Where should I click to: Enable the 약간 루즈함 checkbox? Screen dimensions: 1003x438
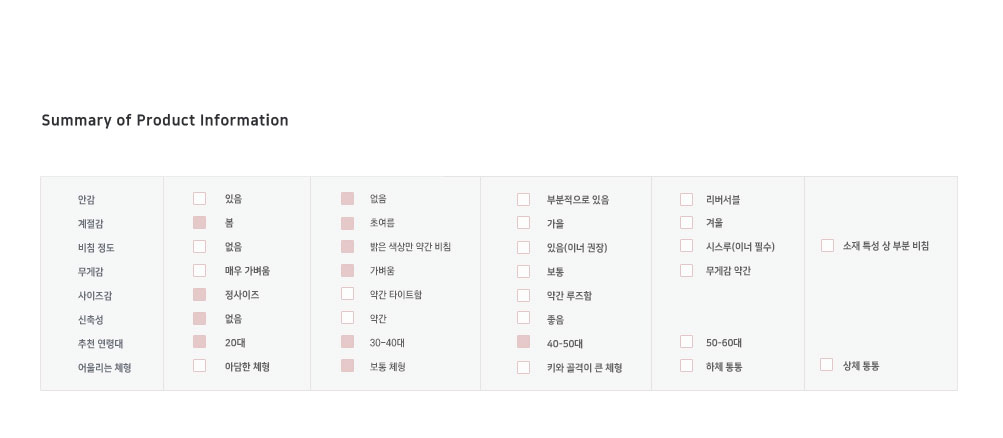[524, 295]
